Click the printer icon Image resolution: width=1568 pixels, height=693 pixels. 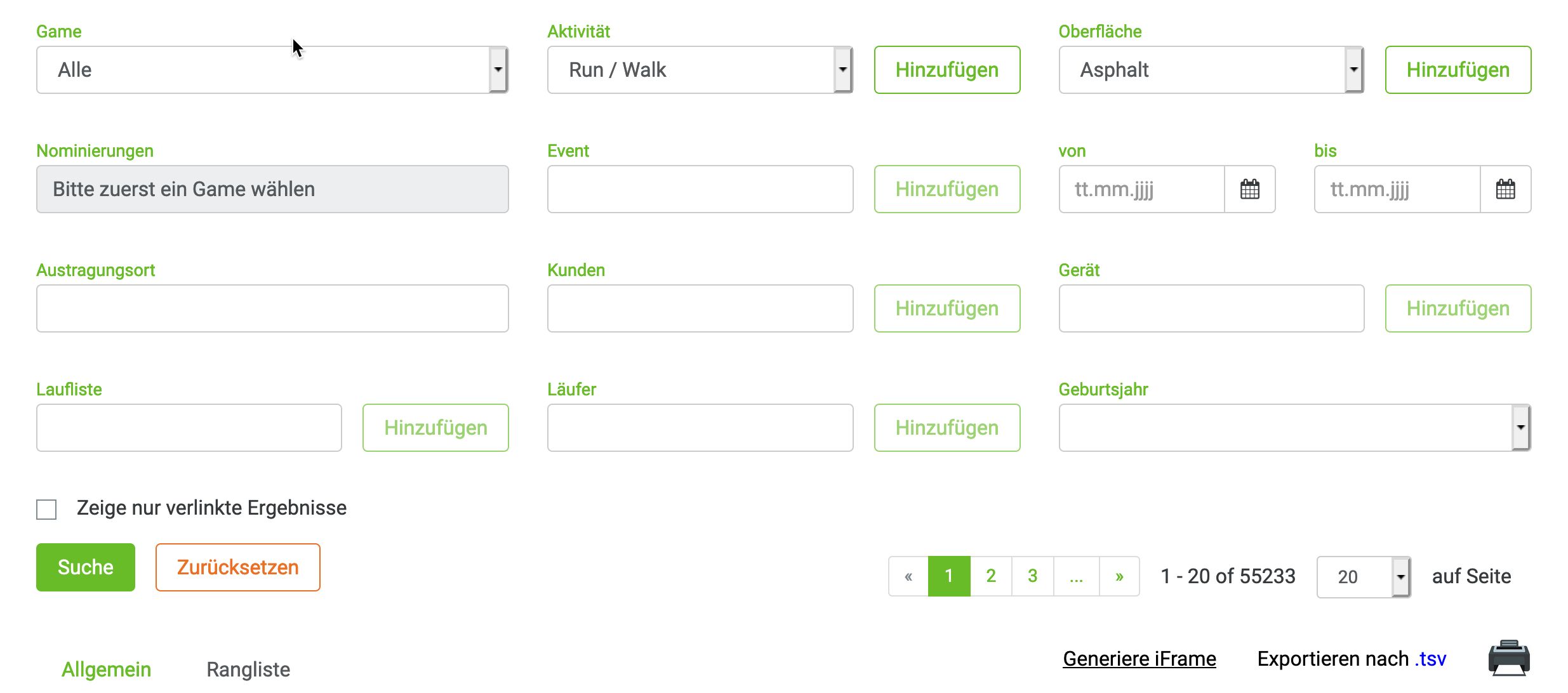(x=1508, y=658)
